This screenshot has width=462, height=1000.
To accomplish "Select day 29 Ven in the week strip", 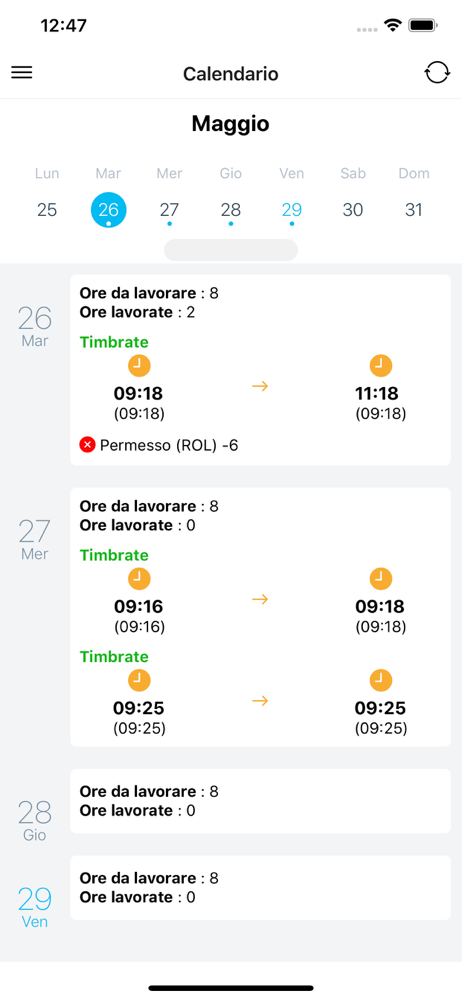I will pyautogui.click(x=292, y=210).
